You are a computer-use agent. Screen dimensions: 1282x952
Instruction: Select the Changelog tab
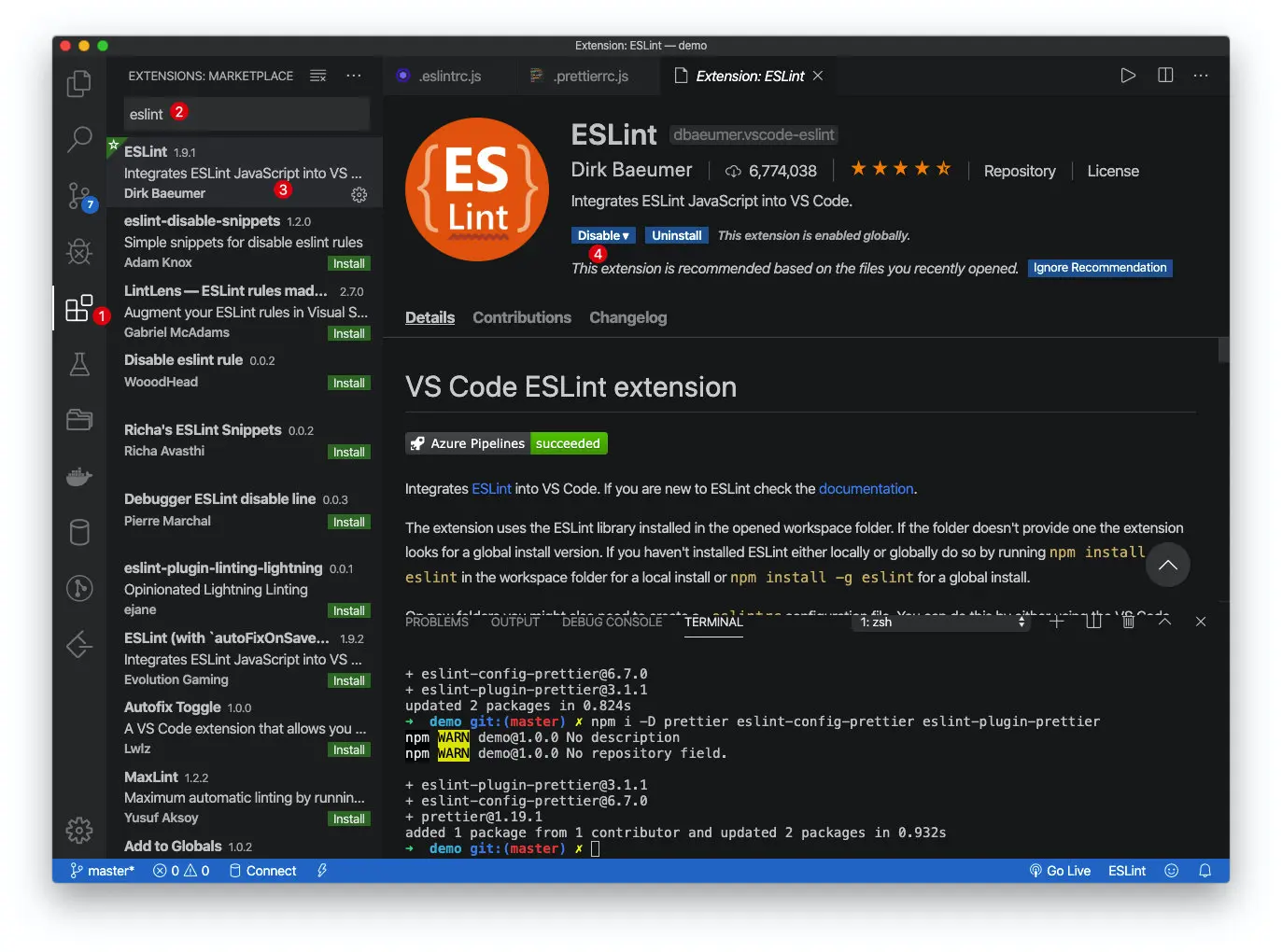[x=628, y=317]
